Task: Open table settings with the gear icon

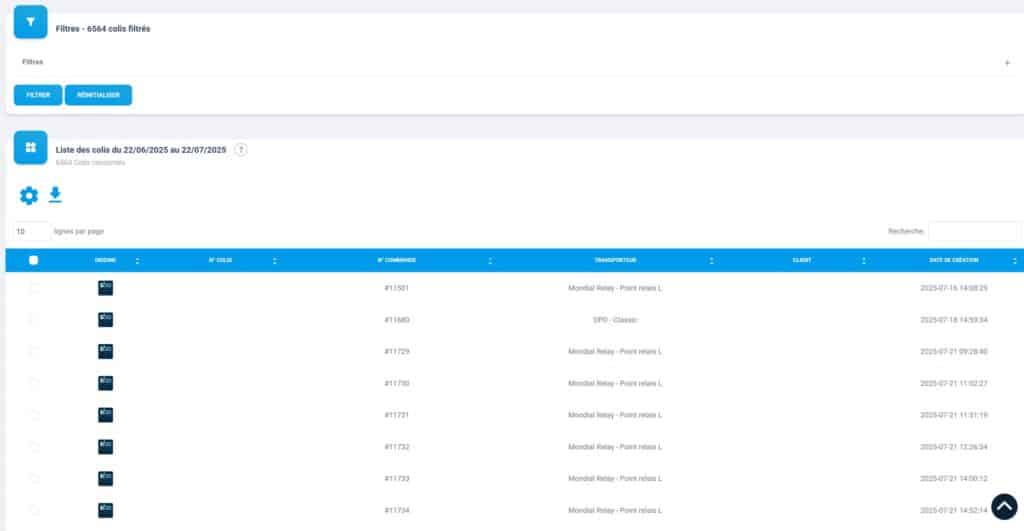Action: coord(29,195)
